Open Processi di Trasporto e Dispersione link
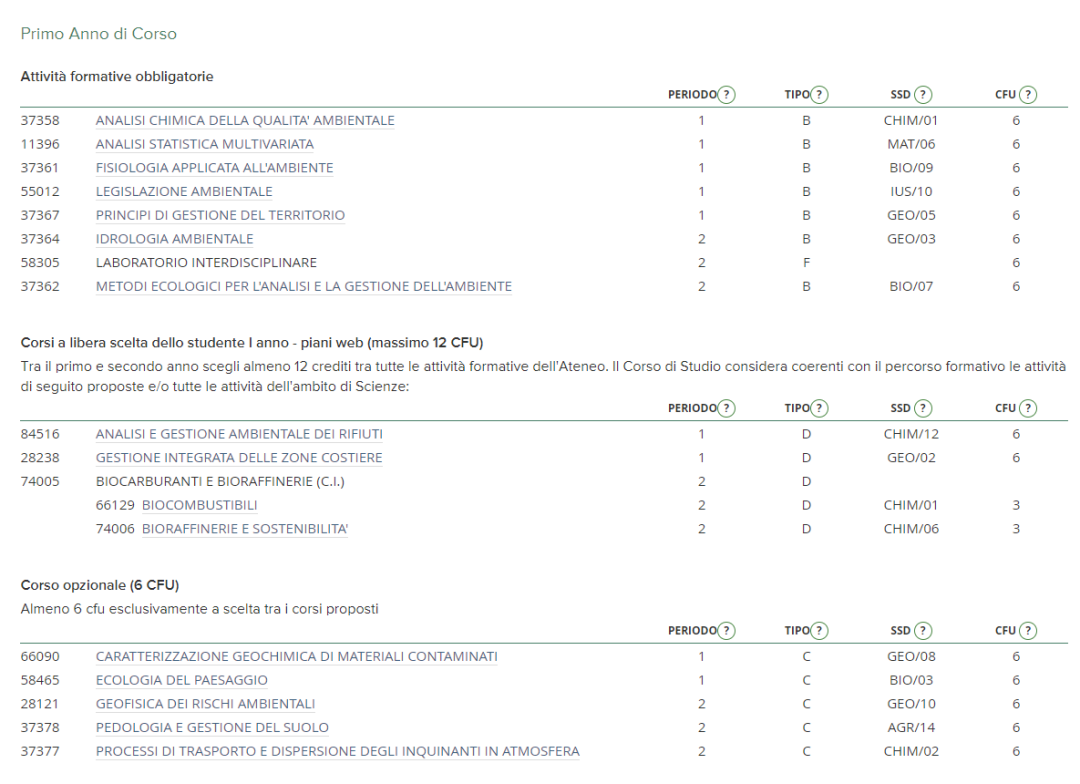Viewport: 1080px width, 784px height. click(338, 751)
